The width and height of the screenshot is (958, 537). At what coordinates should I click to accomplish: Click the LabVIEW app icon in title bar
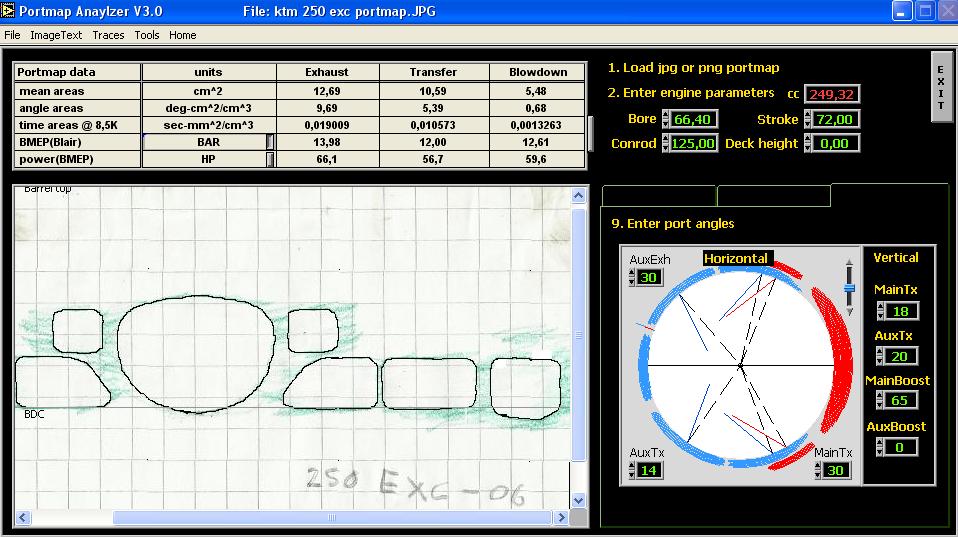9,11
